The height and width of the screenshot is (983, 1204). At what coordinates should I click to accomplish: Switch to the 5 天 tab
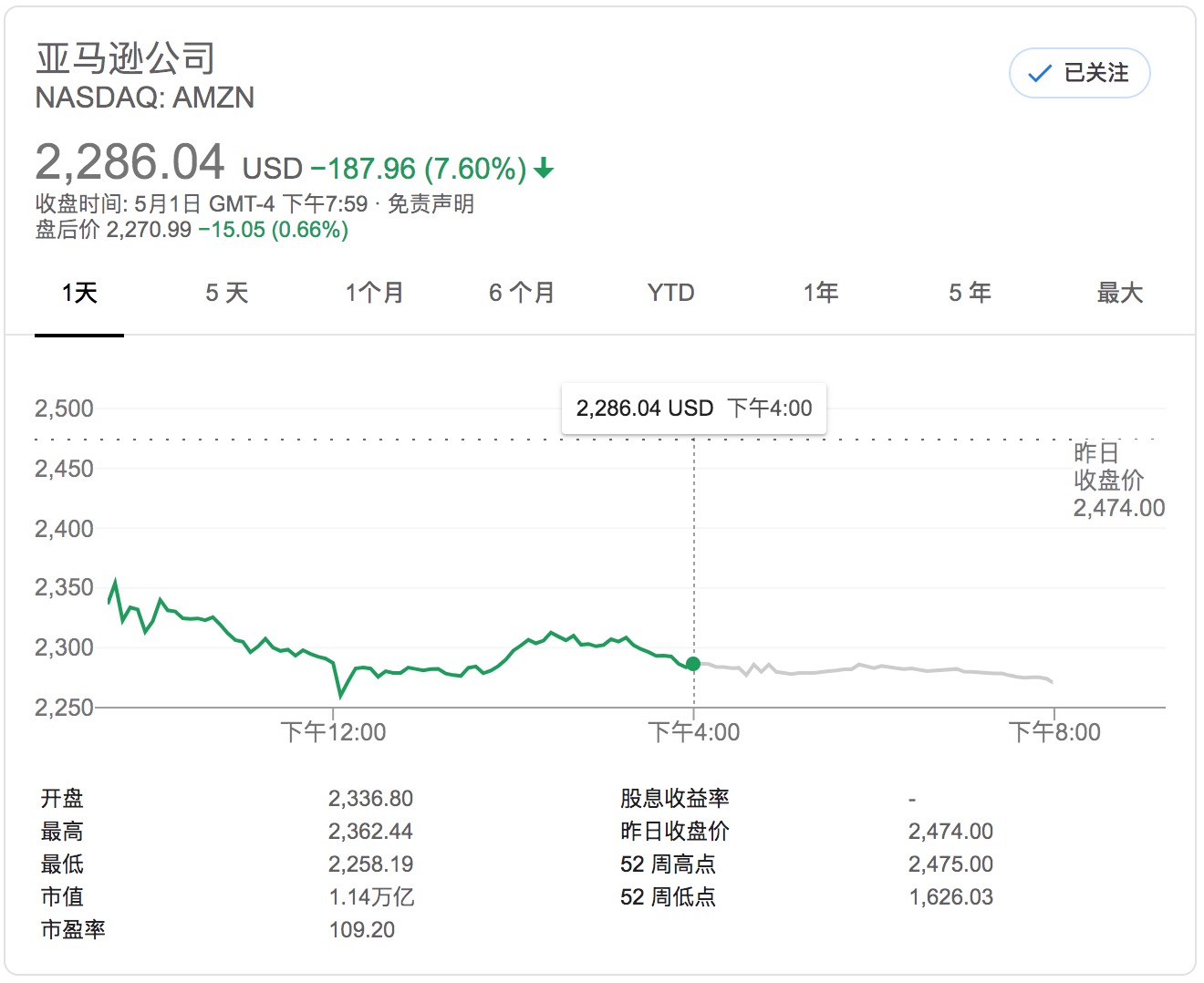227,293
